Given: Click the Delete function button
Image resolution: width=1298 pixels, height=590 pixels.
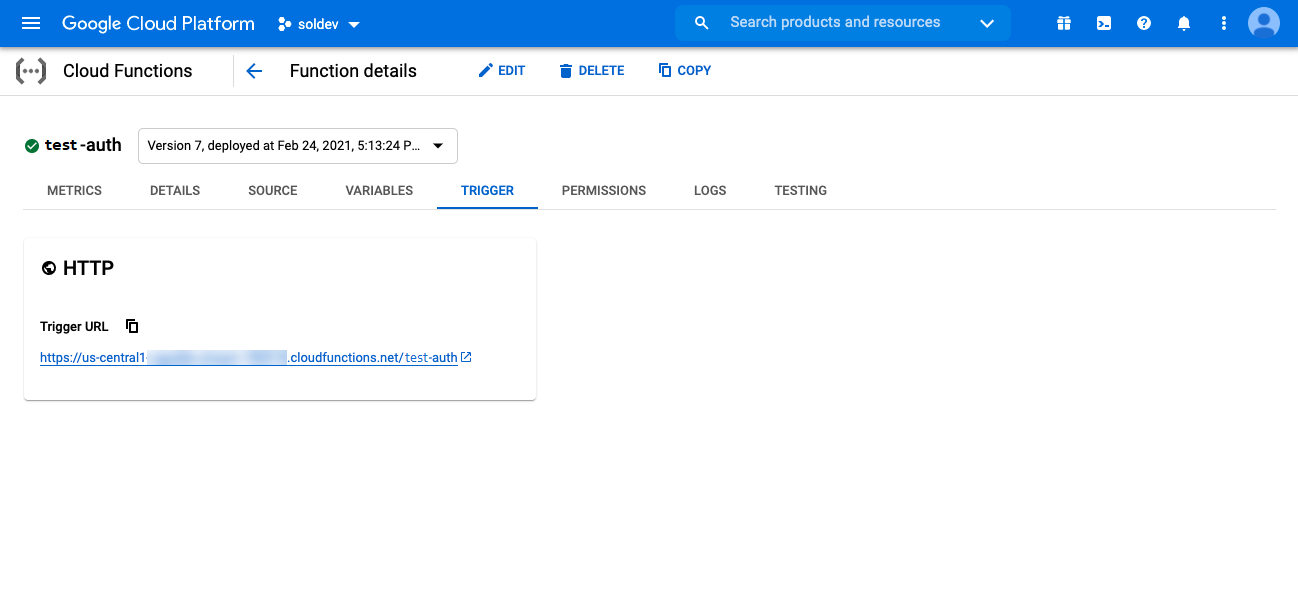Looking at the screenshot, I should pos(592,71).
